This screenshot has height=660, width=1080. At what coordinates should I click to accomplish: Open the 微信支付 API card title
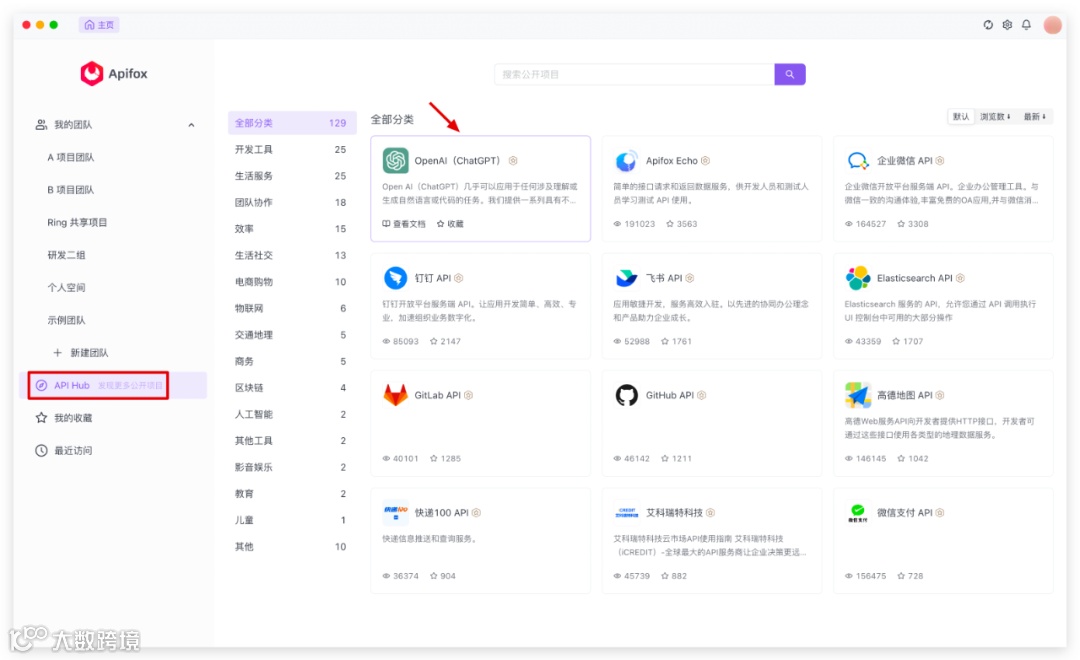[904, 513]
